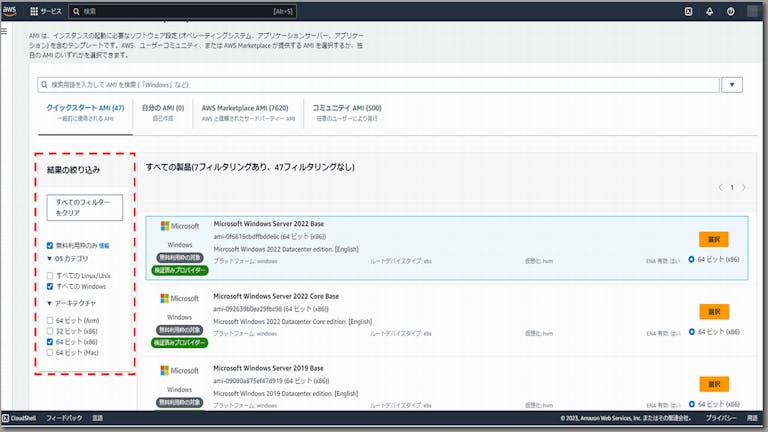Go to next results page arrow

click(x=744, y=188)
